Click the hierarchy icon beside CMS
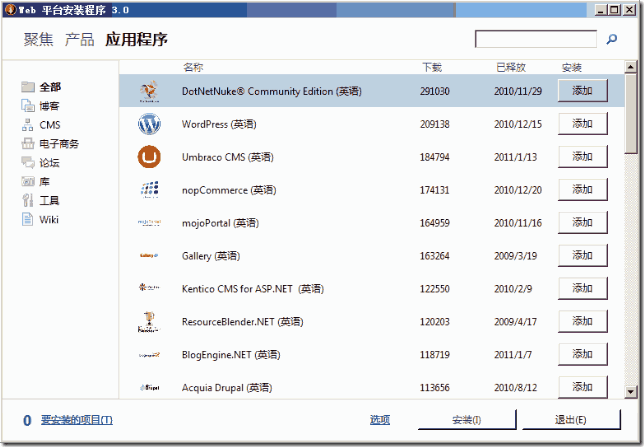Screen dimensions: 644x447 coord(28,125)
